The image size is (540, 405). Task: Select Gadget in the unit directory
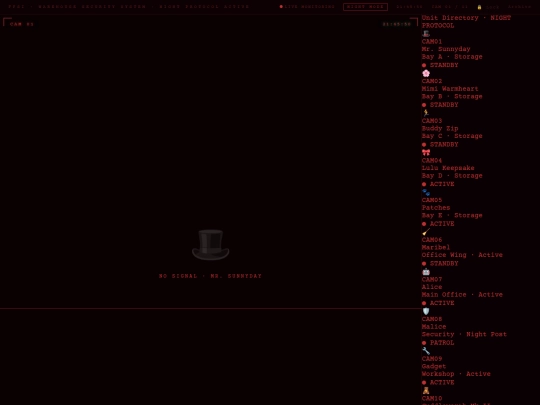pyautogui.click(x=434, y=366)
